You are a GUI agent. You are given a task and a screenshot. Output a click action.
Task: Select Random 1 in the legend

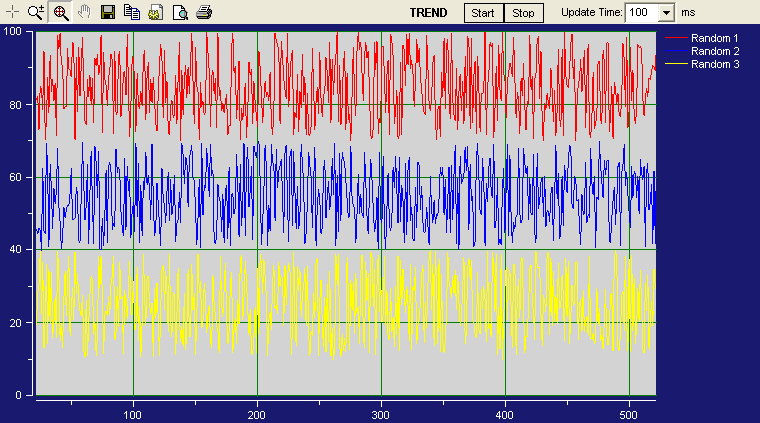coord(714,38)
